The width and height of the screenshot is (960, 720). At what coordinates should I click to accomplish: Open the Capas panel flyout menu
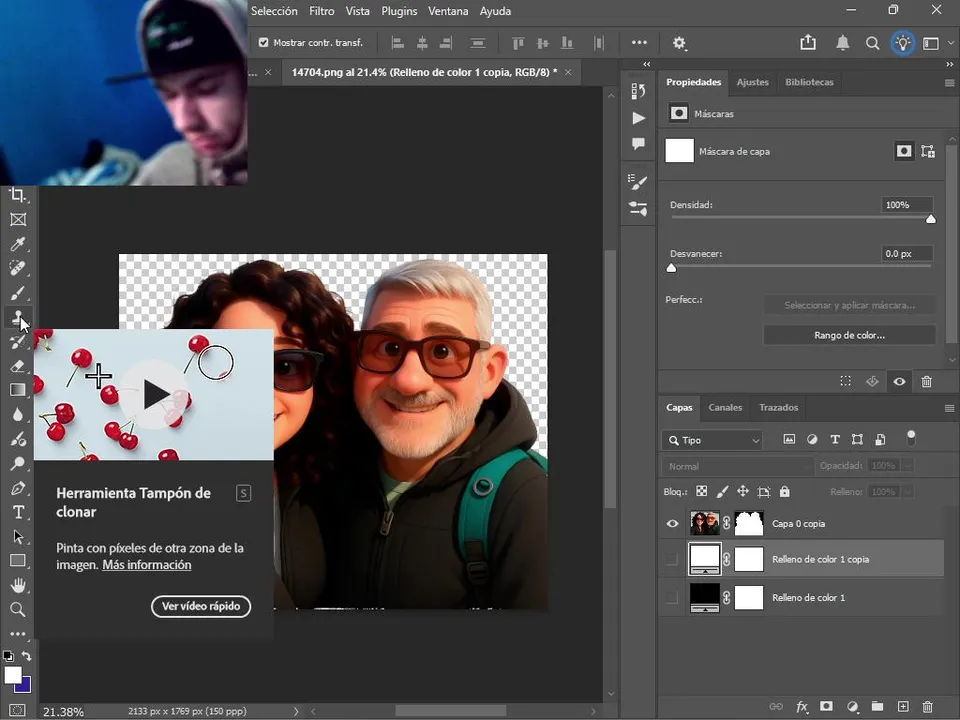coord(949,408)
